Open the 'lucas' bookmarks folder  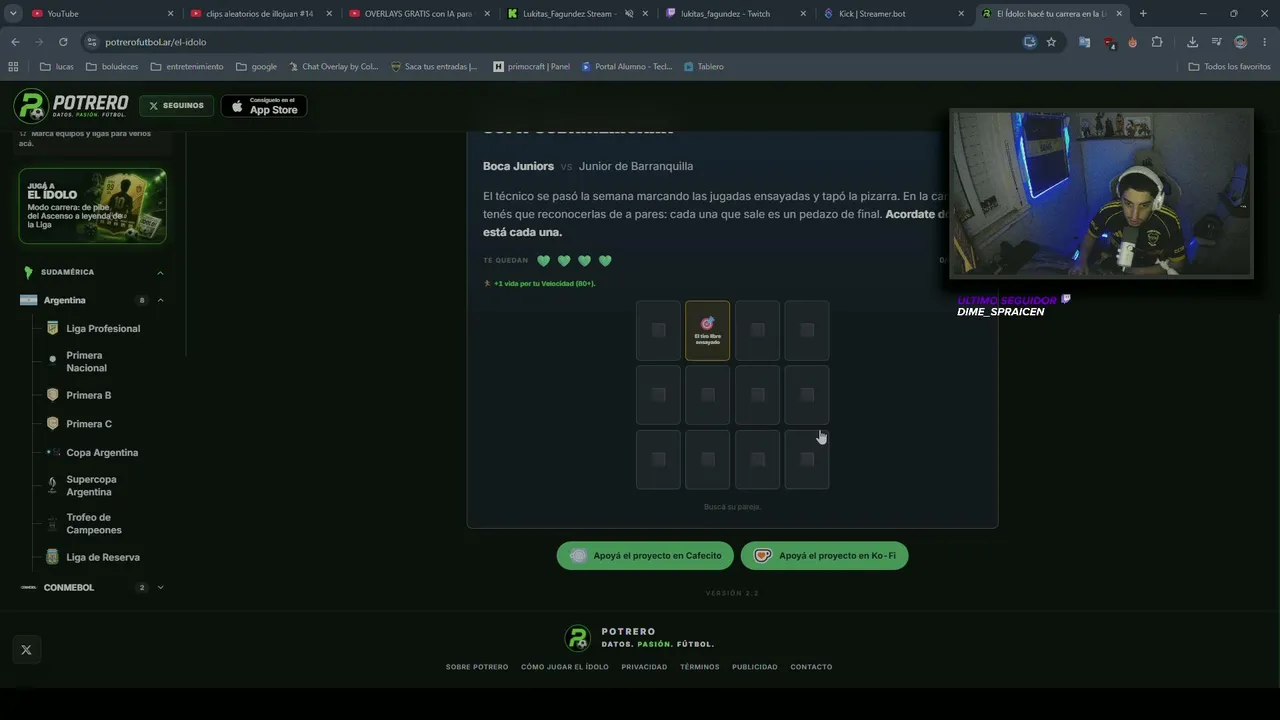57,67
